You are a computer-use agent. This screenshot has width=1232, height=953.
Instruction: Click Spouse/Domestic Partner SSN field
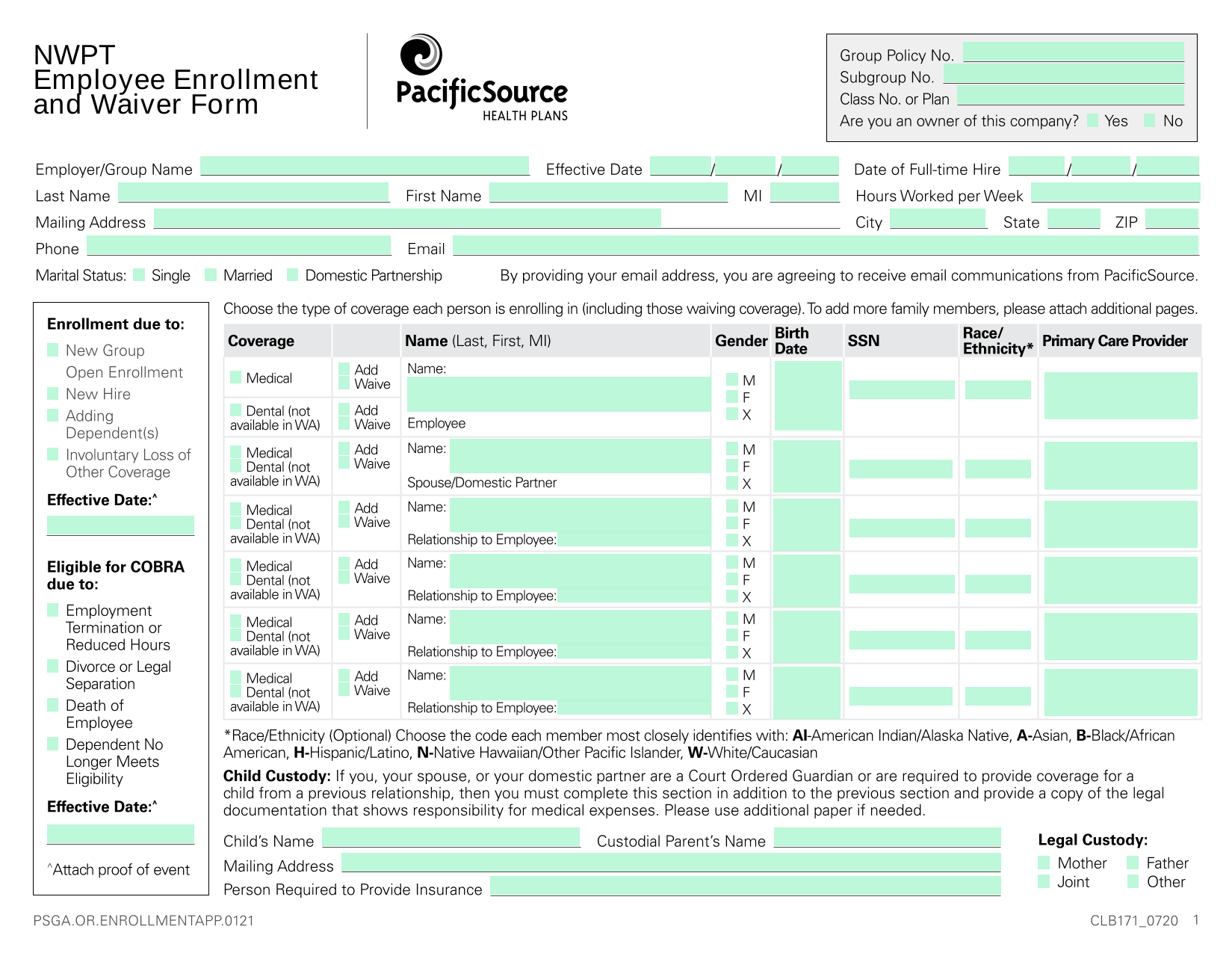click(901, 469)
